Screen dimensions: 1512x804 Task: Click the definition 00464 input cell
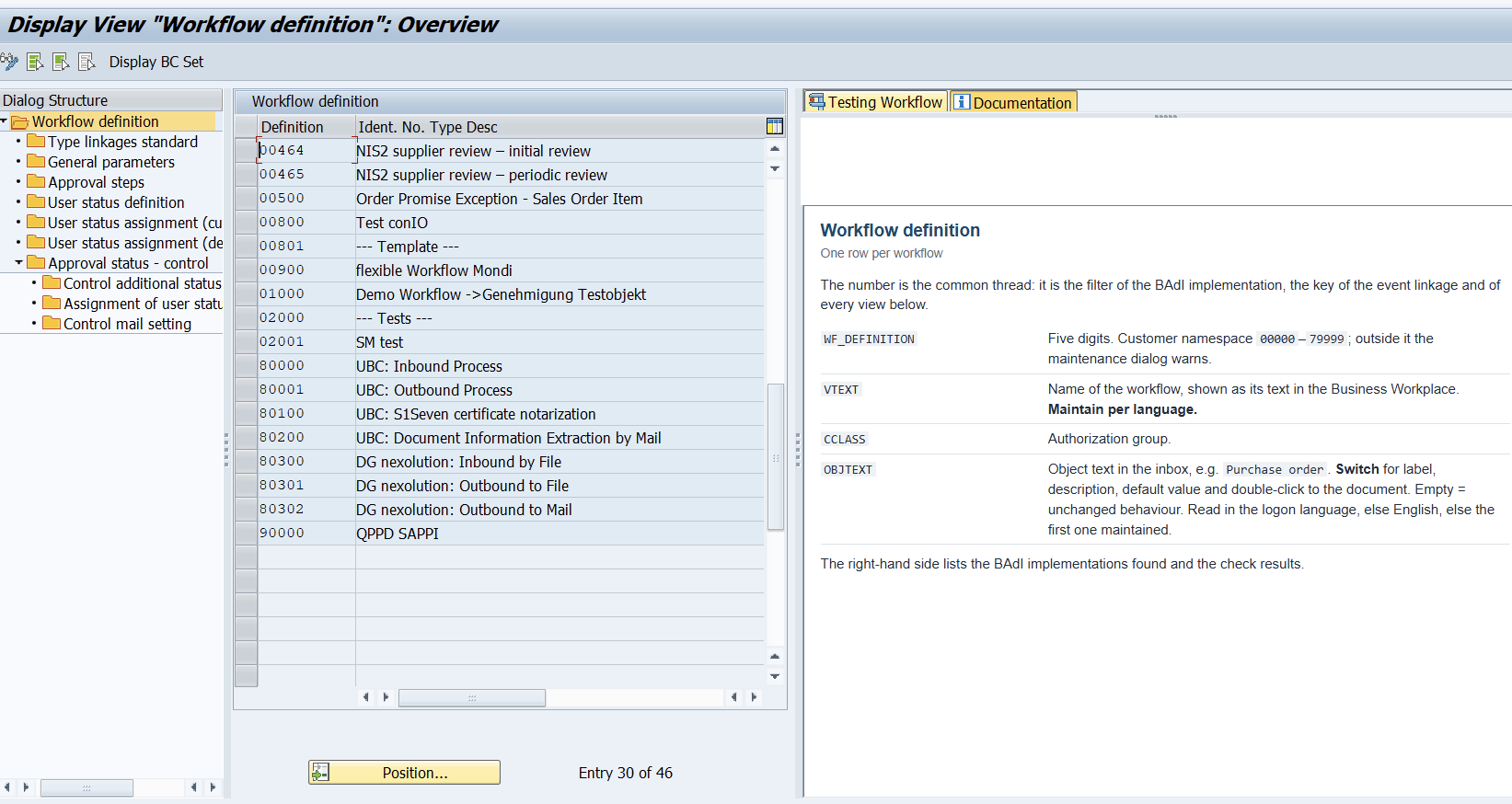click(x=306, y=150)
